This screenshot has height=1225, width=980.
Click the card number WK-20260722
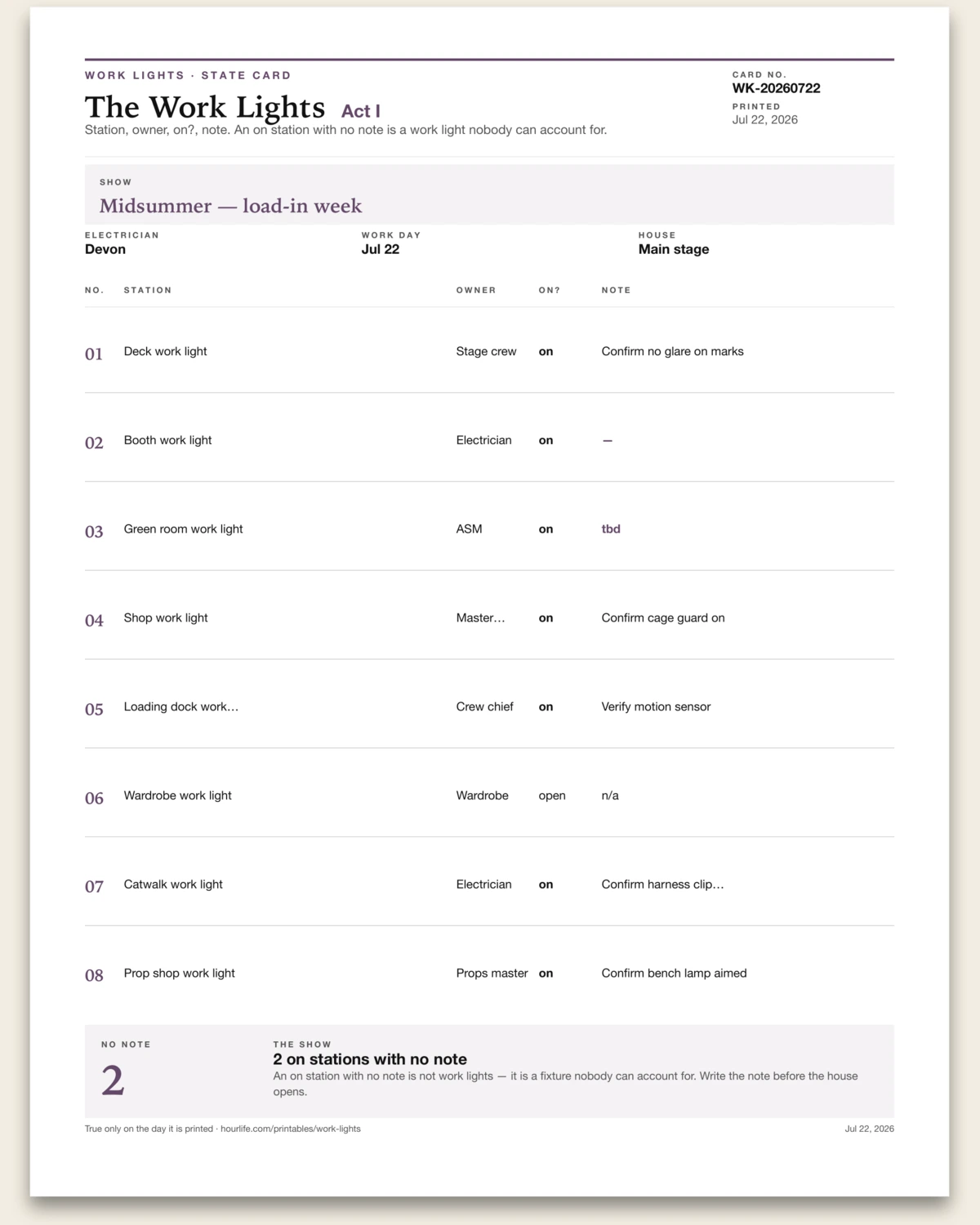(776, 88)
